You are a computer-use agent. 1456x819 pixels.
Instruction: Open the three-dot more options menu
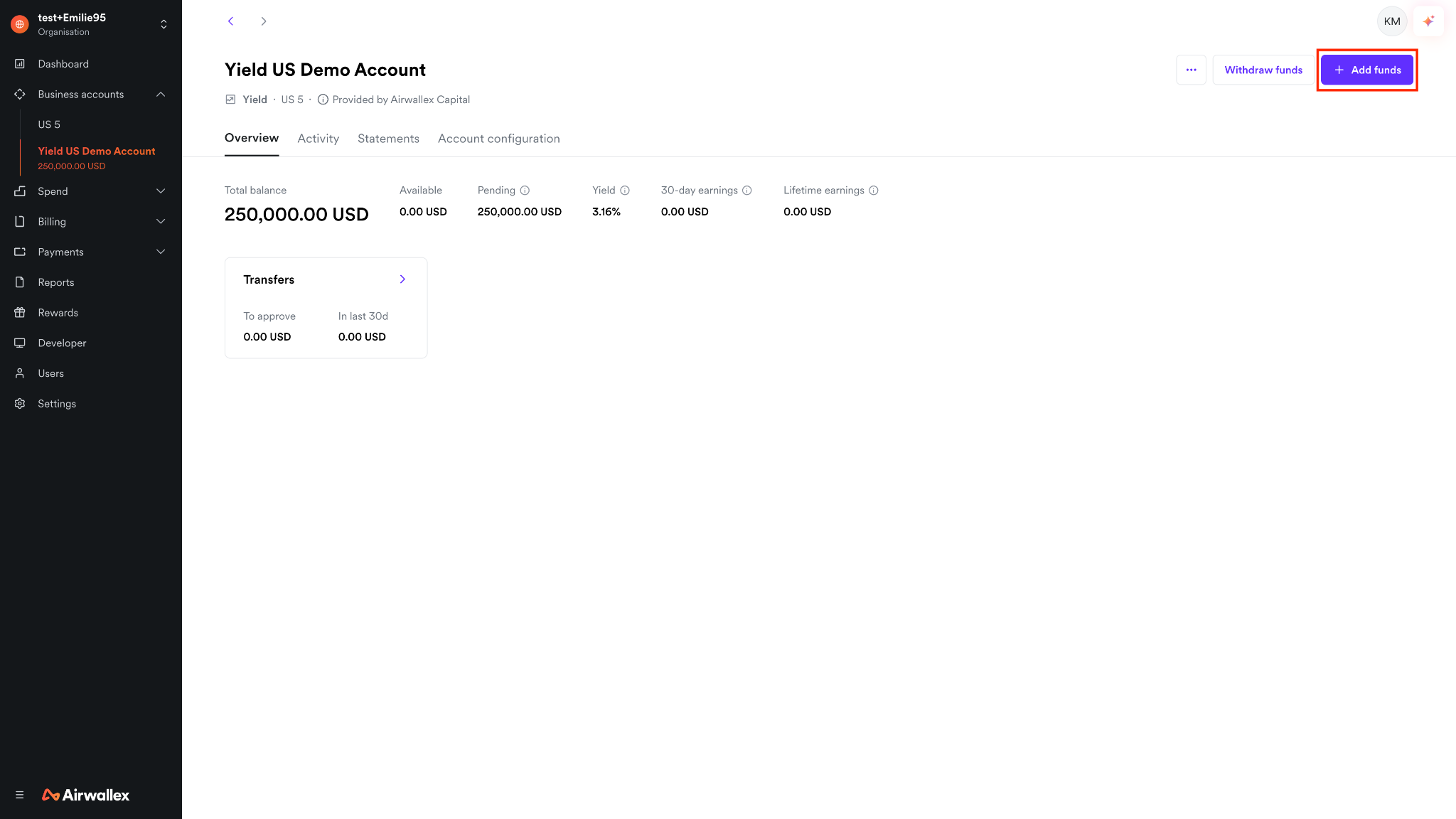click(1192, 70)
